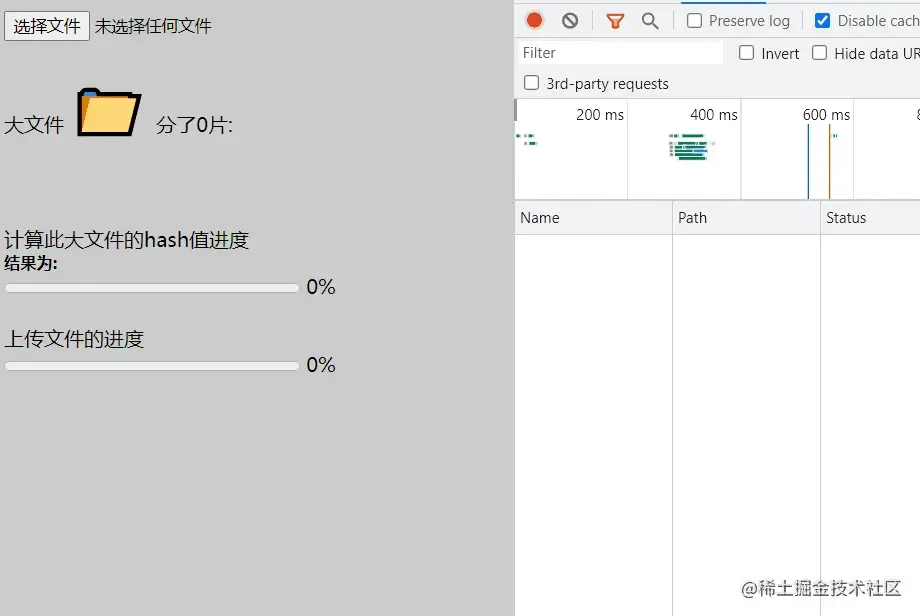Enable the Preserve log checkbox
The height and width of the screenshot is (616, 920).
(694, 21)
